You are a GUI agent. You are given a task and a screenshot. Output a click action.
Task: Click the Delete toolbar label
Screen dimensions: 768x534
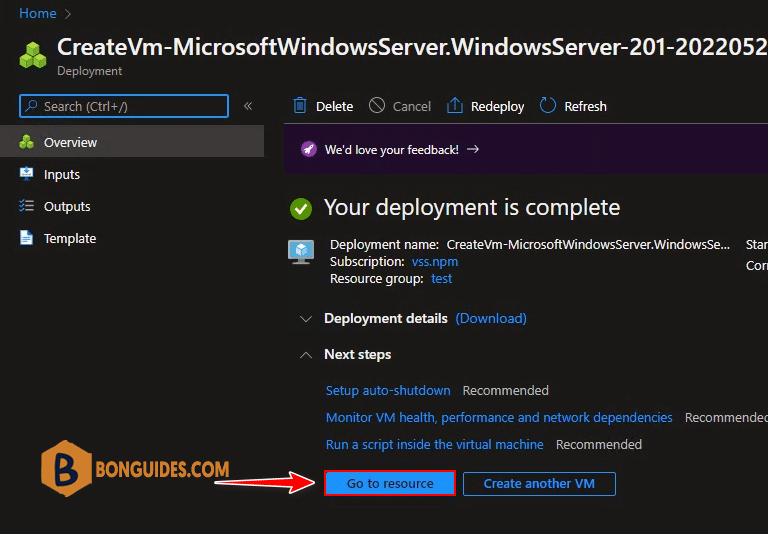[x=335, y=106]
